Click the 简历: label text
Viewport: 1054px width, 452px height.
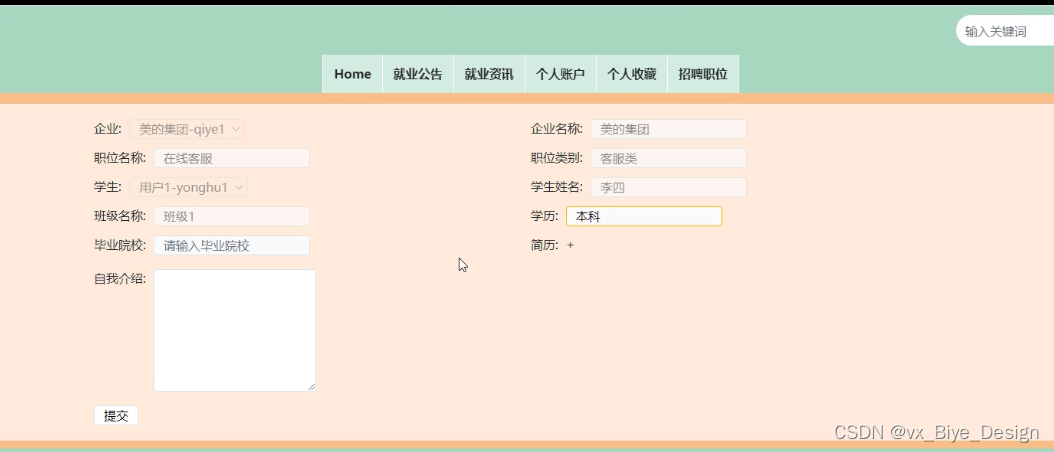click(x=544, y=246)
